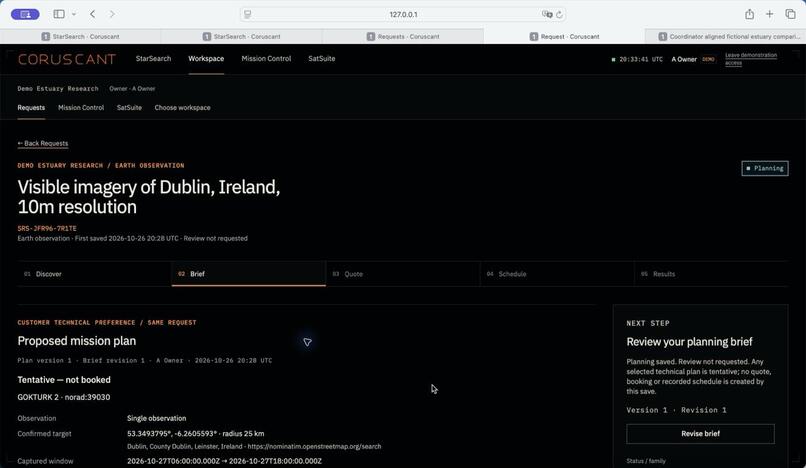Click the 127.0.0.1 address field
The height and width of the screenshot is (468, 806).
coord(403,14)
